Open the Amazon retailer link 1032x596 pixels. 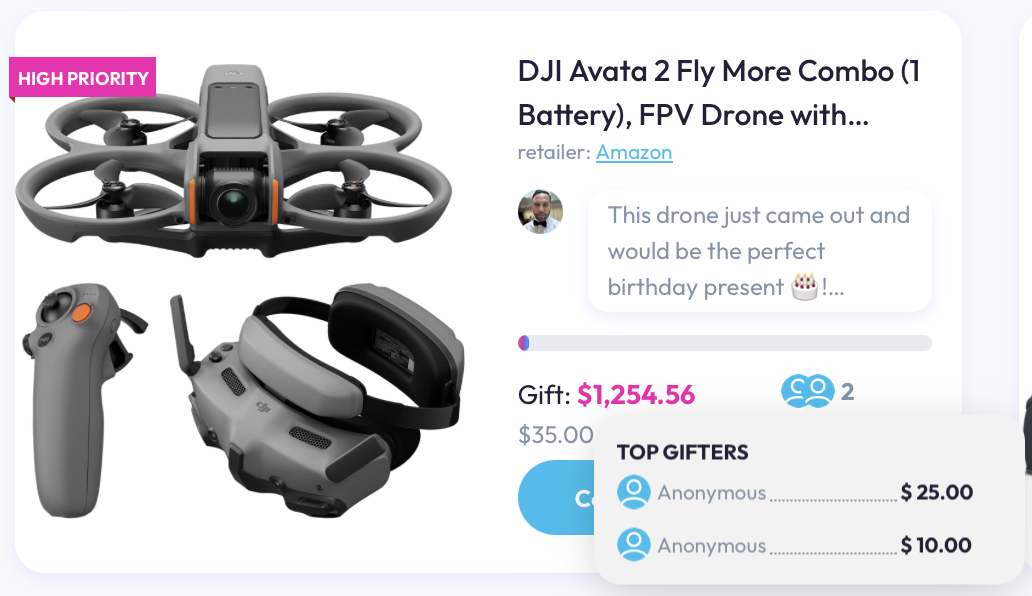click(x=634, y=152)
